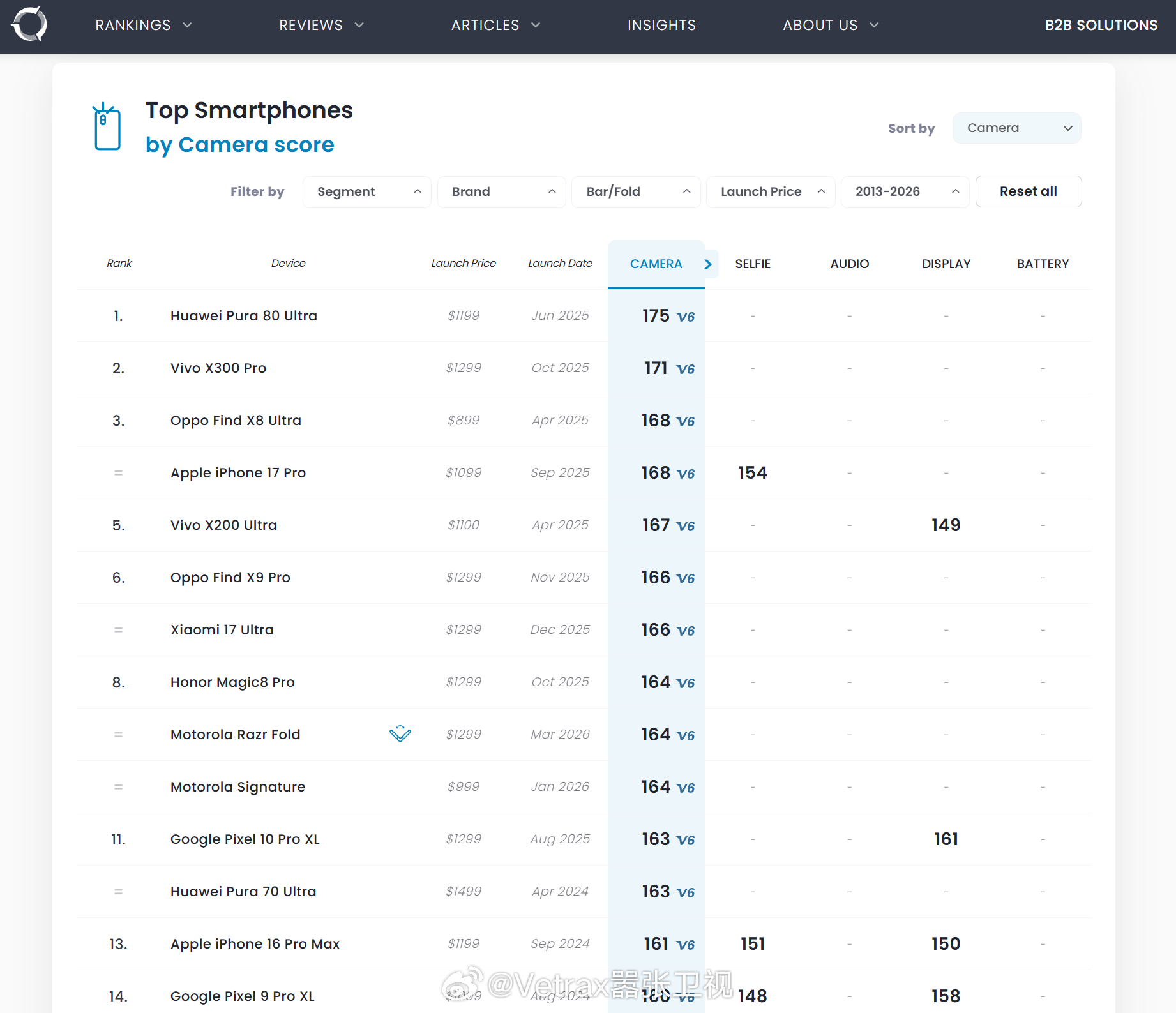Image resolution: width=1176 pixels, height=1013 pixels.
Task: Click the $899 price of Oppo Find X8 Ultra
Action: [464, 420]
